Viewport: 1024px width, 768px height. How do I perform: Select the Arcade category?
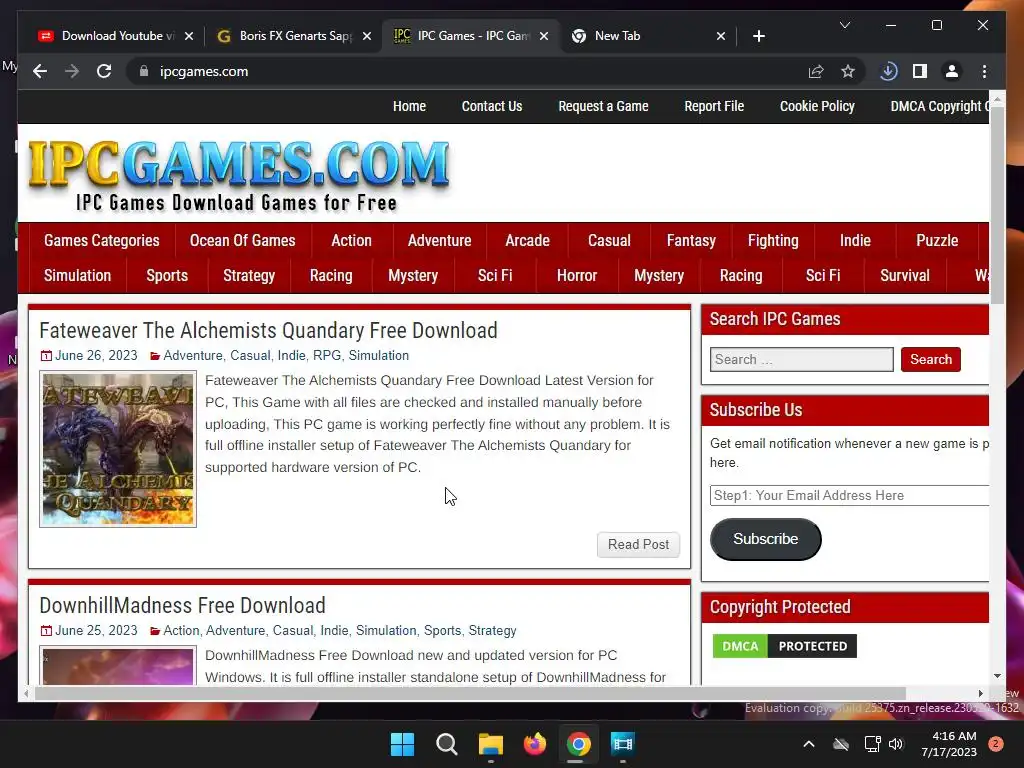pyautogui.click(x=527, y=240)
